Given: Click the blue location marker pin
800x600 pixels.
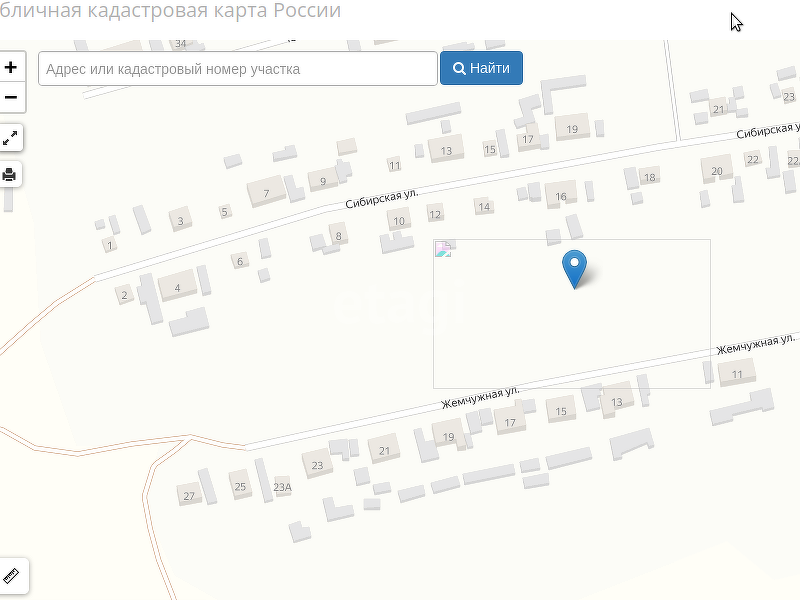Looking at the screenshot, I should pos(574,268).
